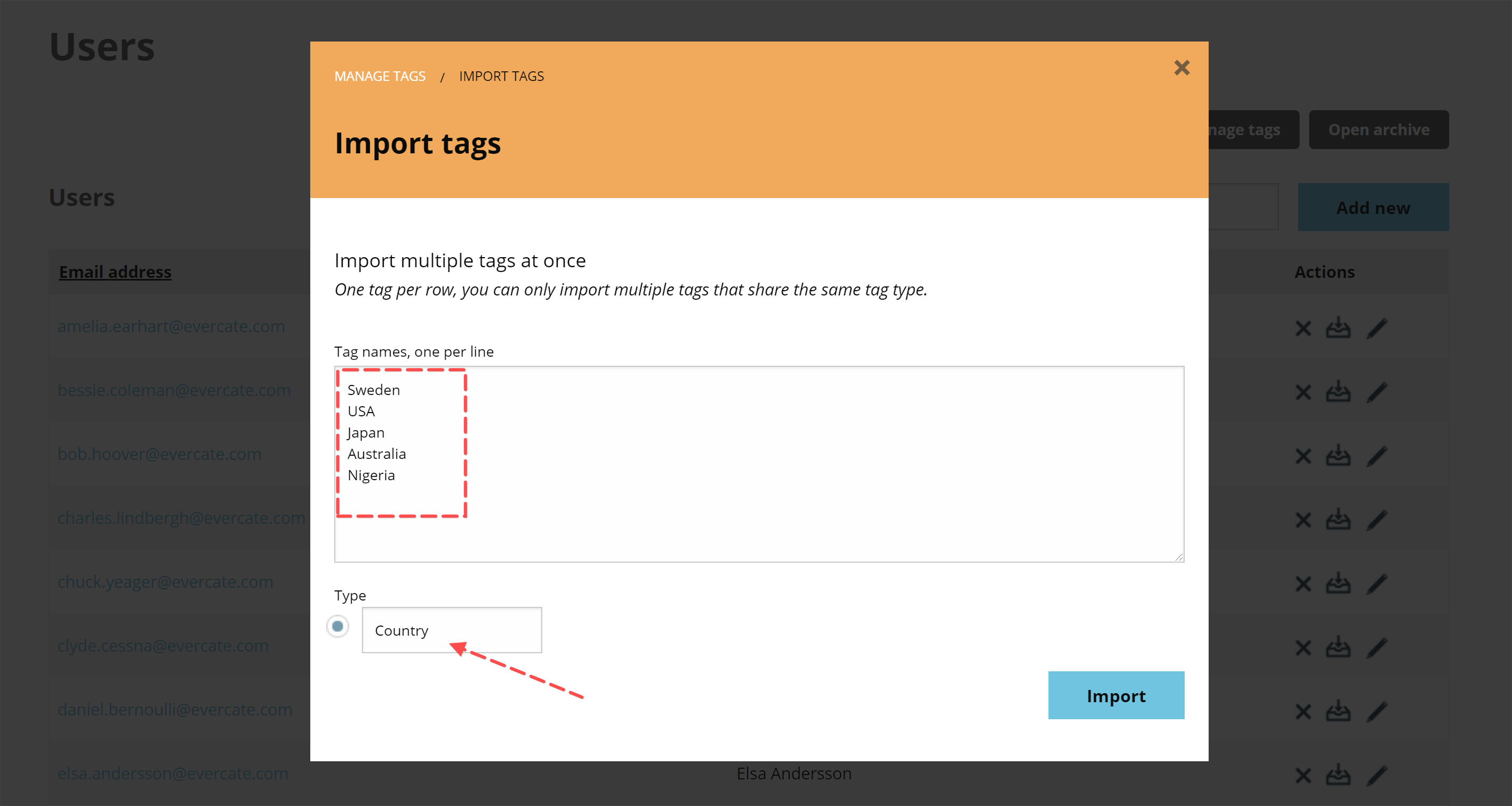Switch to the IMPORT TAGS breadcrumb
The image size is (1512, 806).
coord(501,76)
